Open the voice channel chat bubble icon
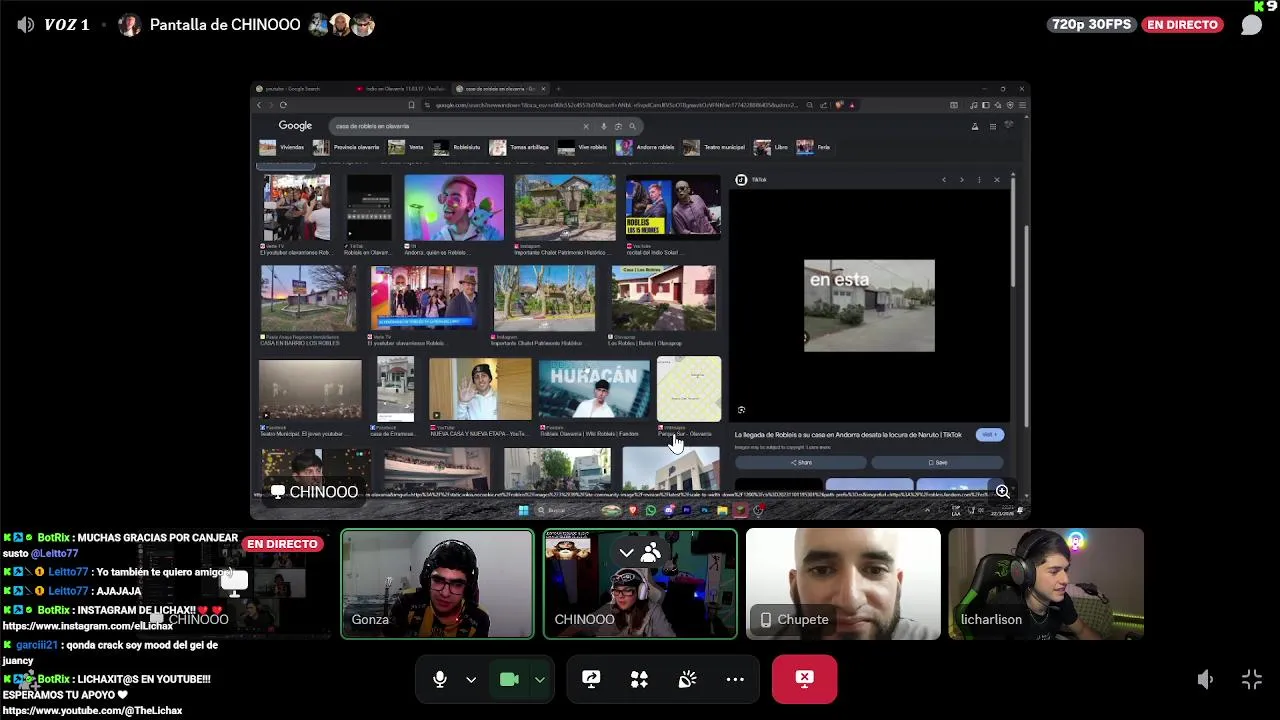 click(1251, 25)
